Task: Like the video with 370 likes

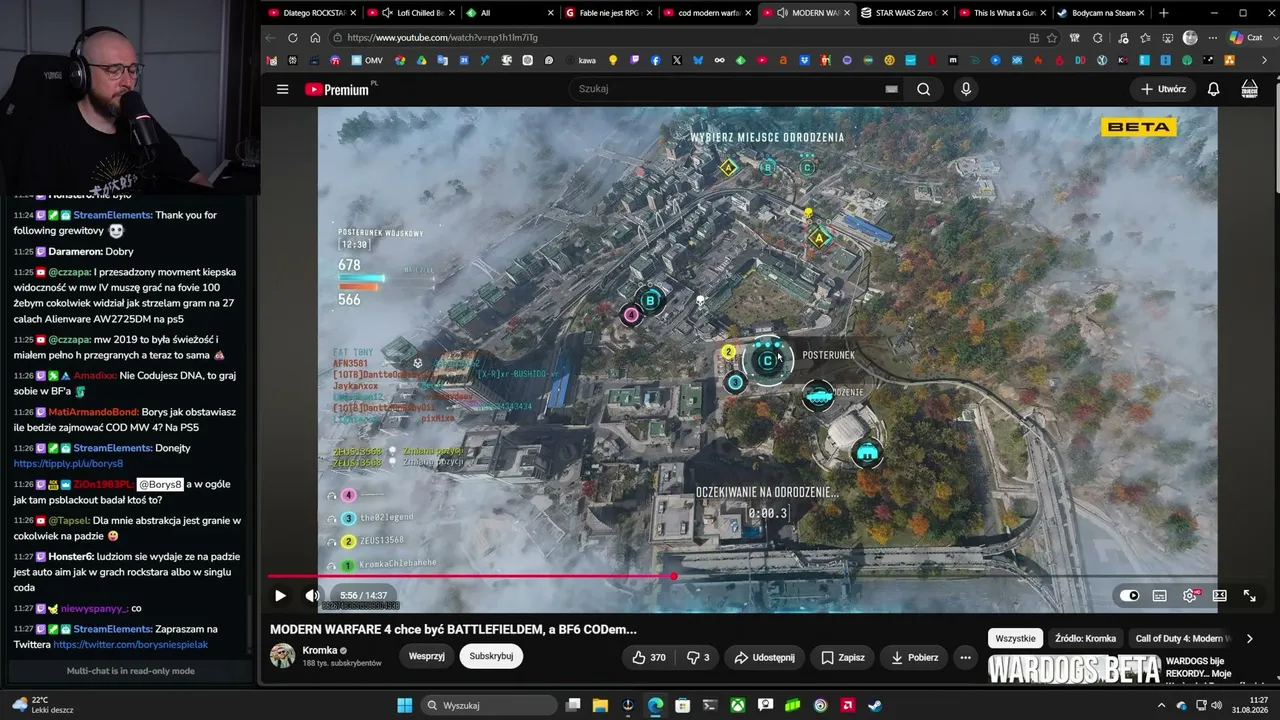Action: (648, 657)
